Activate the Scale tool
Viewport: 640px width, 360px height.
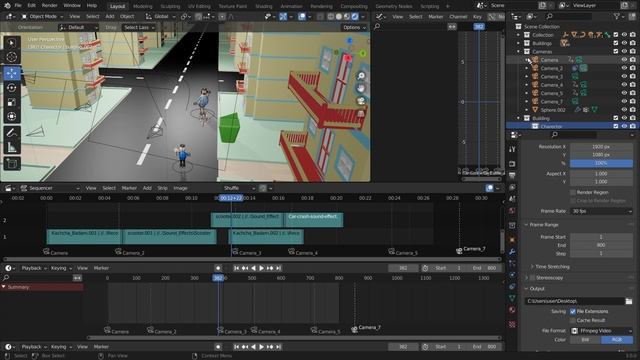click(x=11, y=102)
